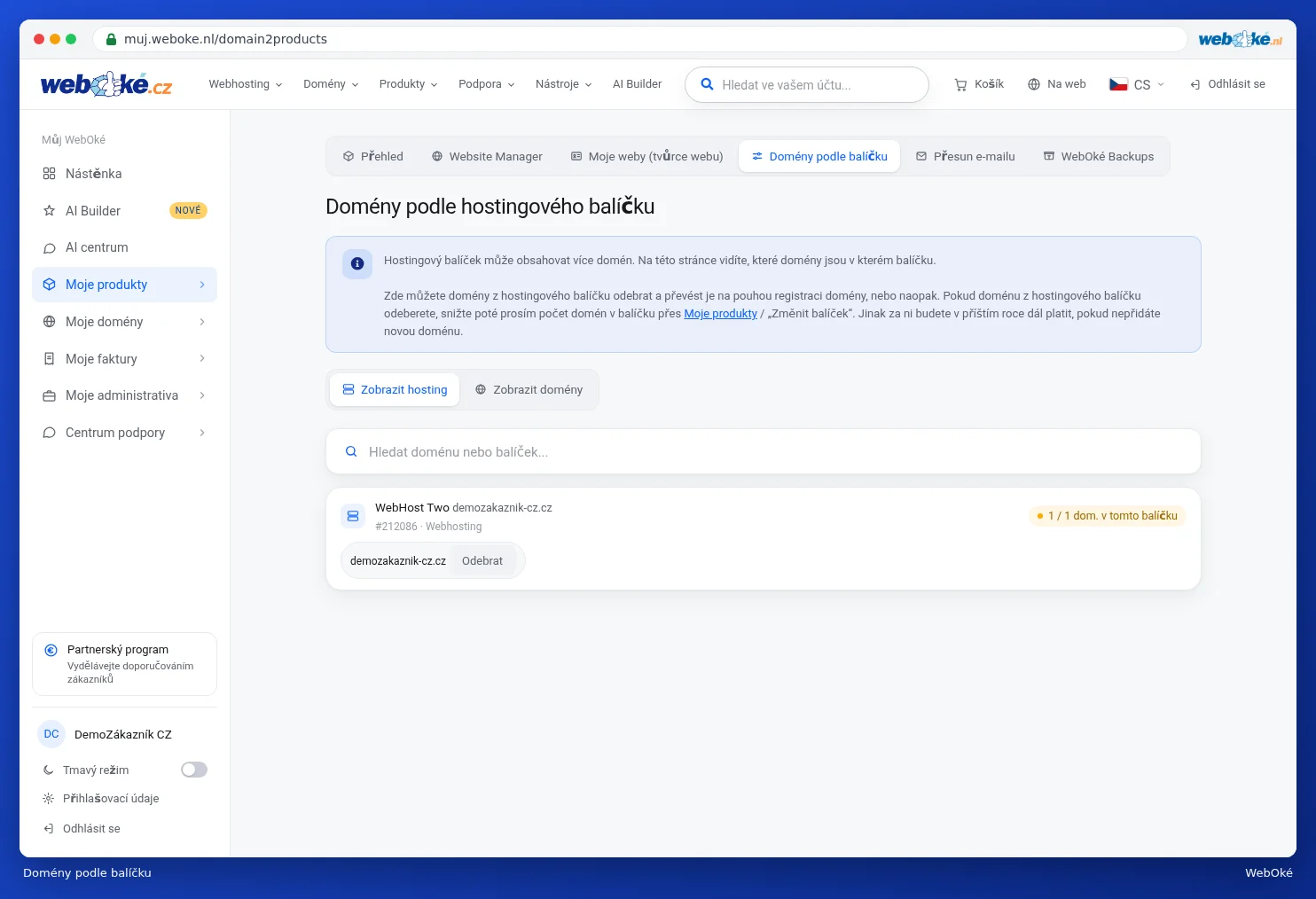Click the WebOké.cz logo in header

[x=106, y=84]
